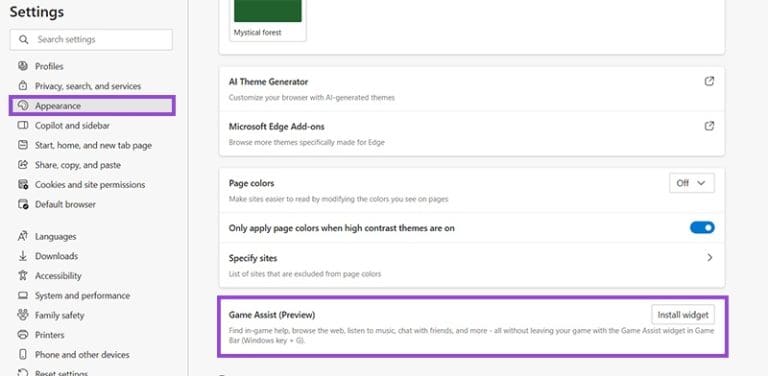Select the Mystical forest green theme swatch
The image size is (768, 376).
(268, 11)
